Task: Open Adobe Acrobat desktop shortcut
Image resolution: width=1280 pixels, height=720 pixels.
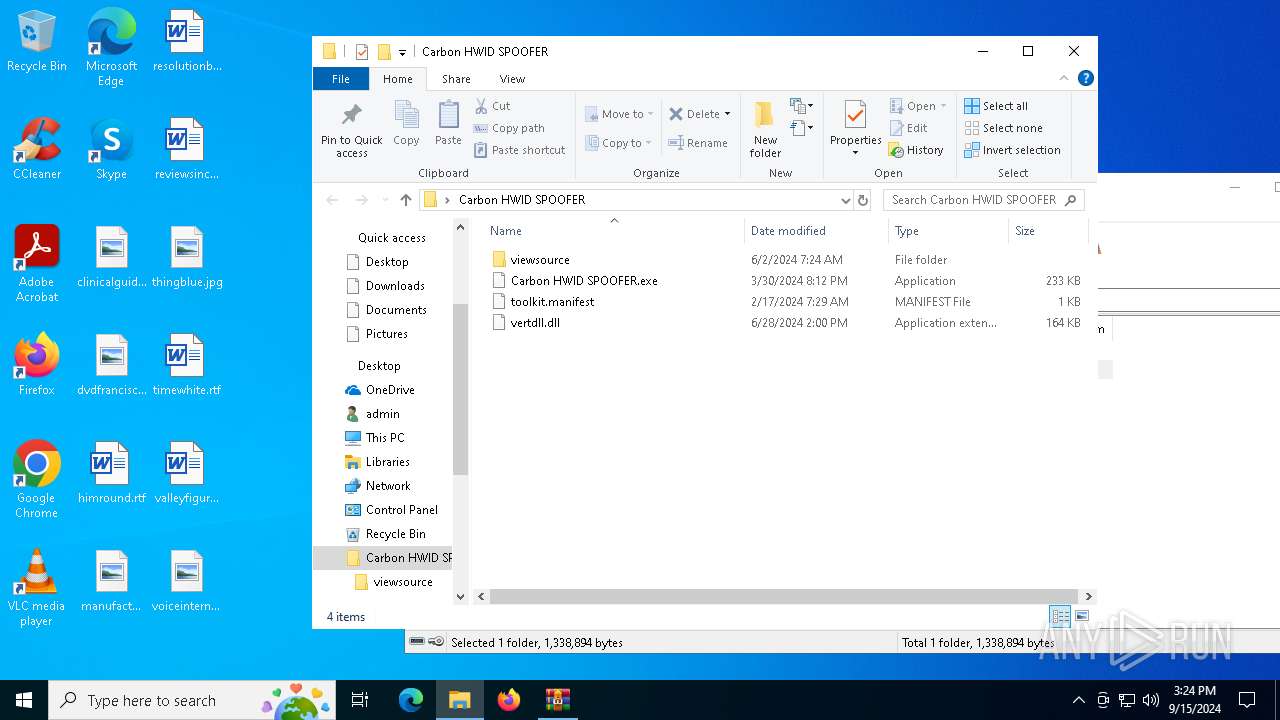Action: [37, 264]
